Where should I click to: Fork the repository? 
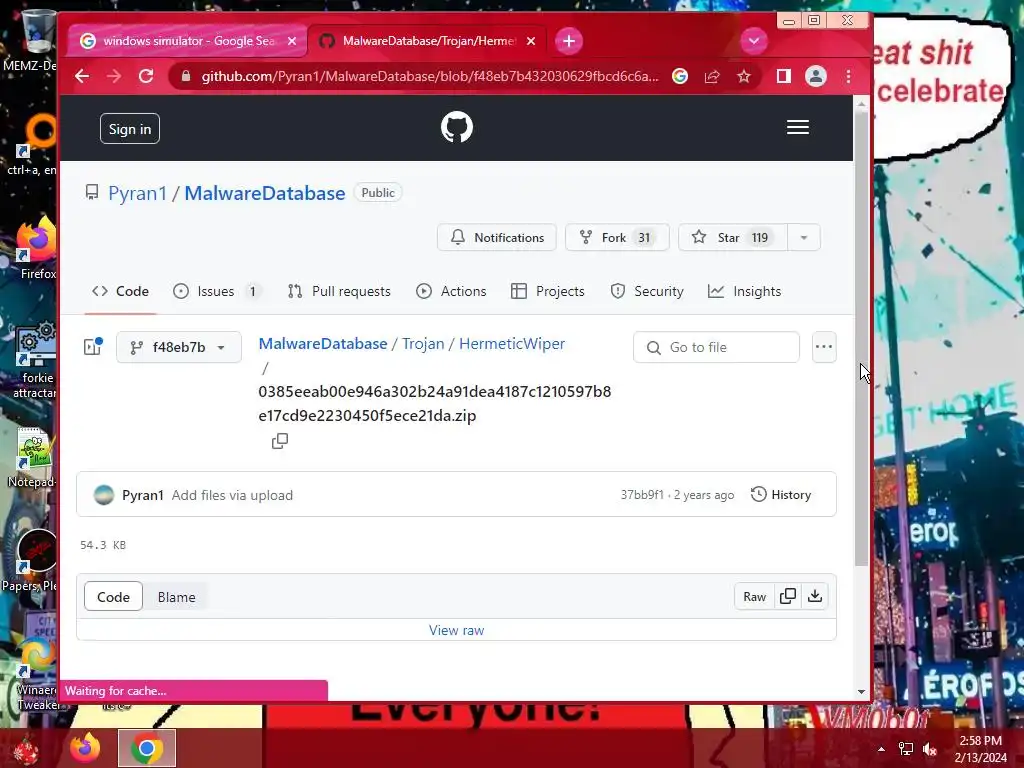coord(617,238)
